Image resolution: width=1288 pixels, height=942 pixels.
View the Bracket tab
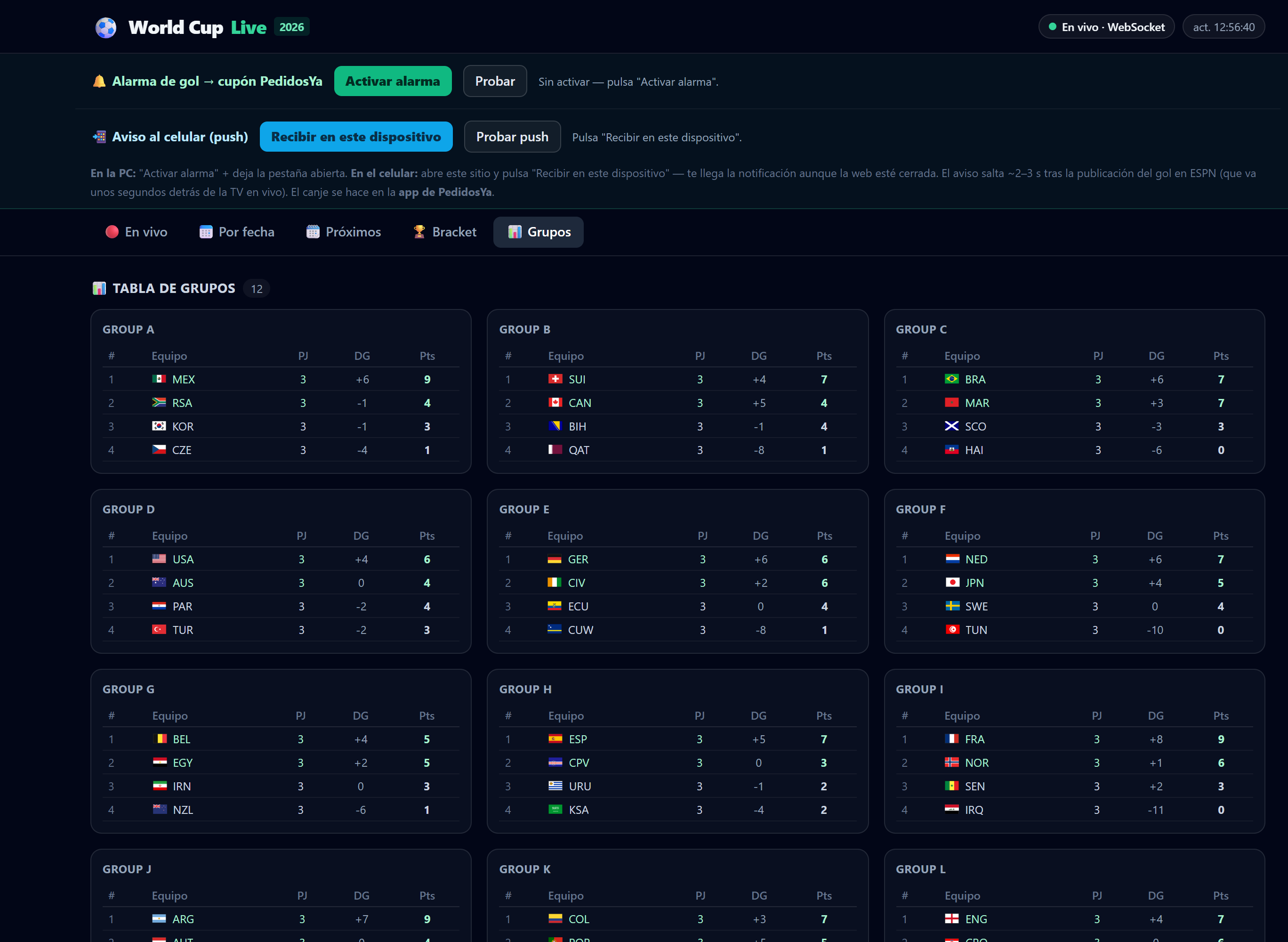click(444, 232)
